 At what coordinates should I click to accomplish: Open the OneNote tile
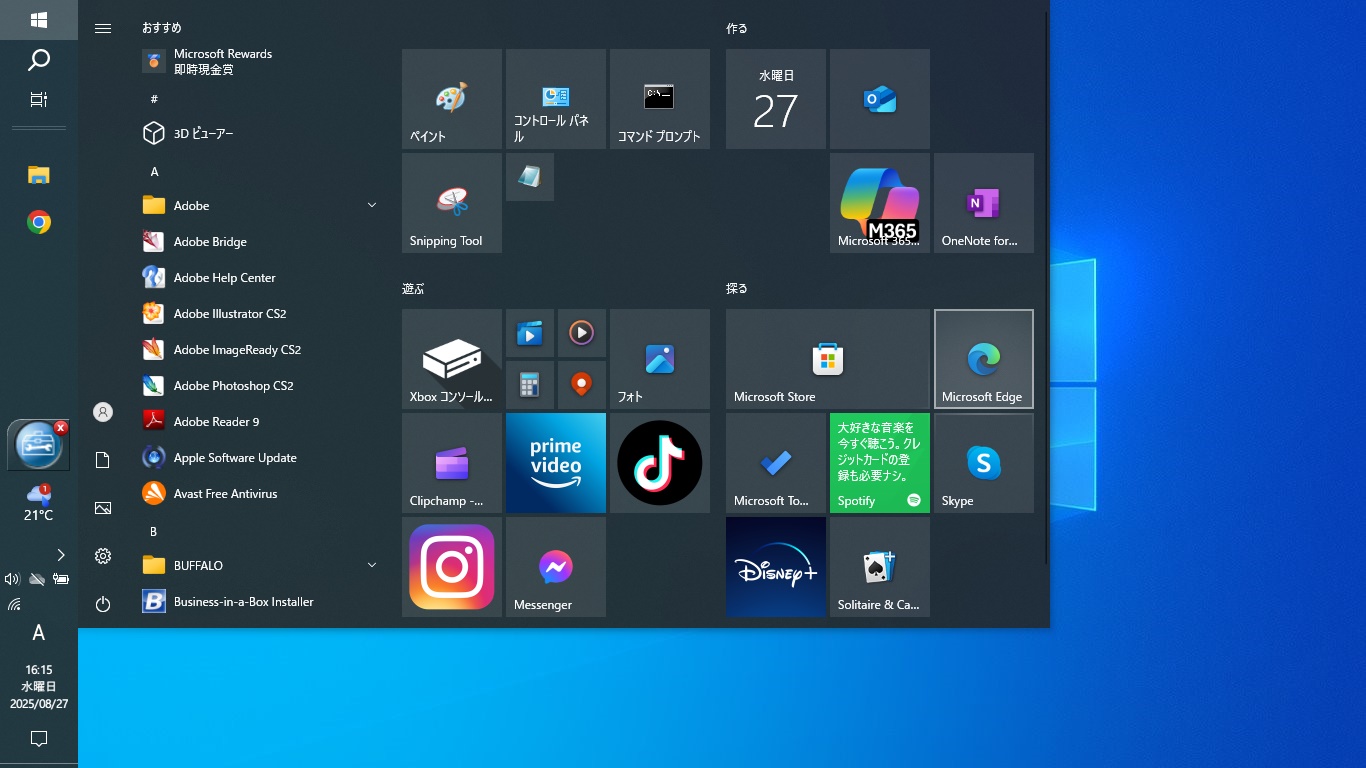(984, 203)
